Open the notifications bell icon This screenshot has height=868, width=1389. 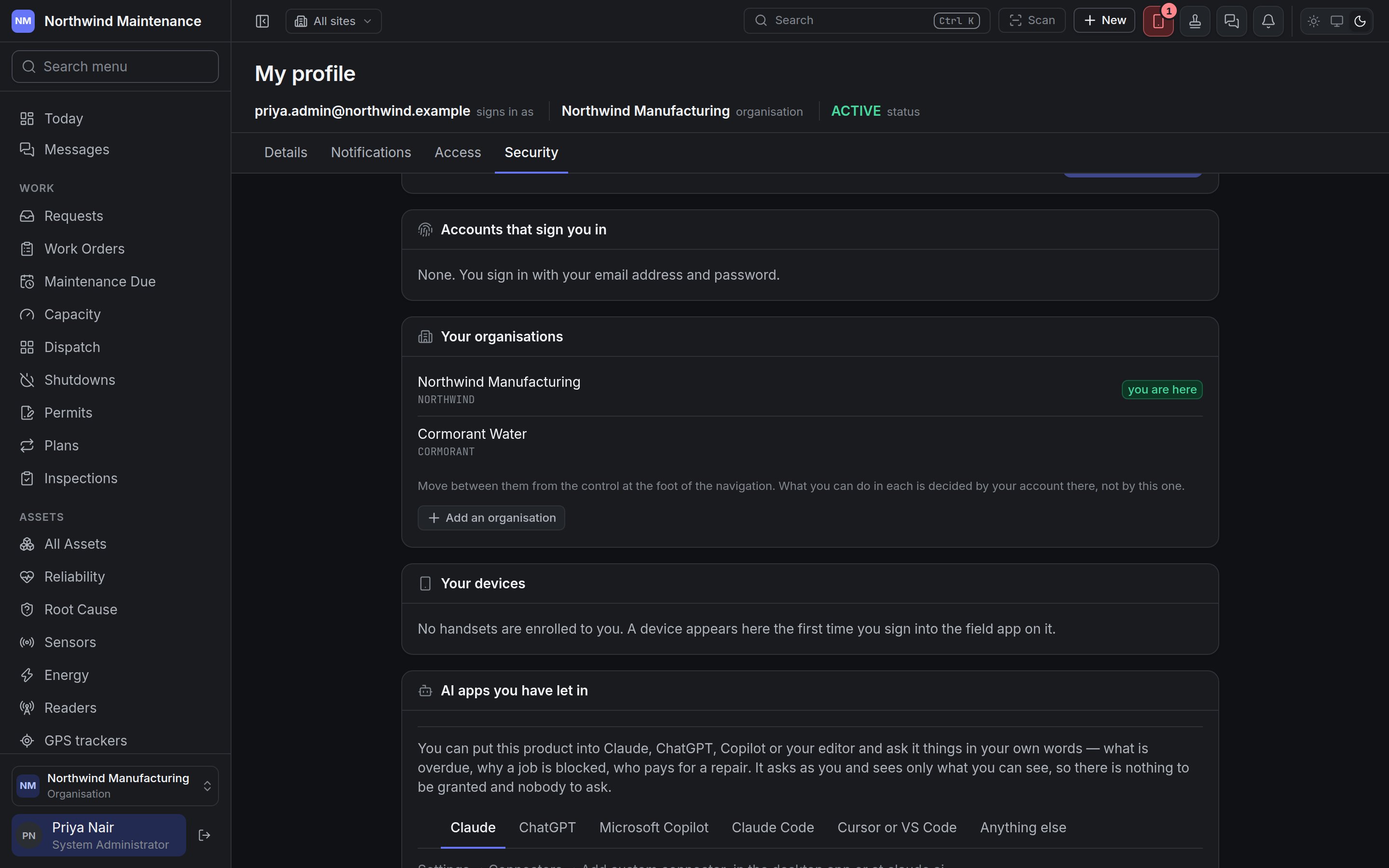[x=1268, y=21]
